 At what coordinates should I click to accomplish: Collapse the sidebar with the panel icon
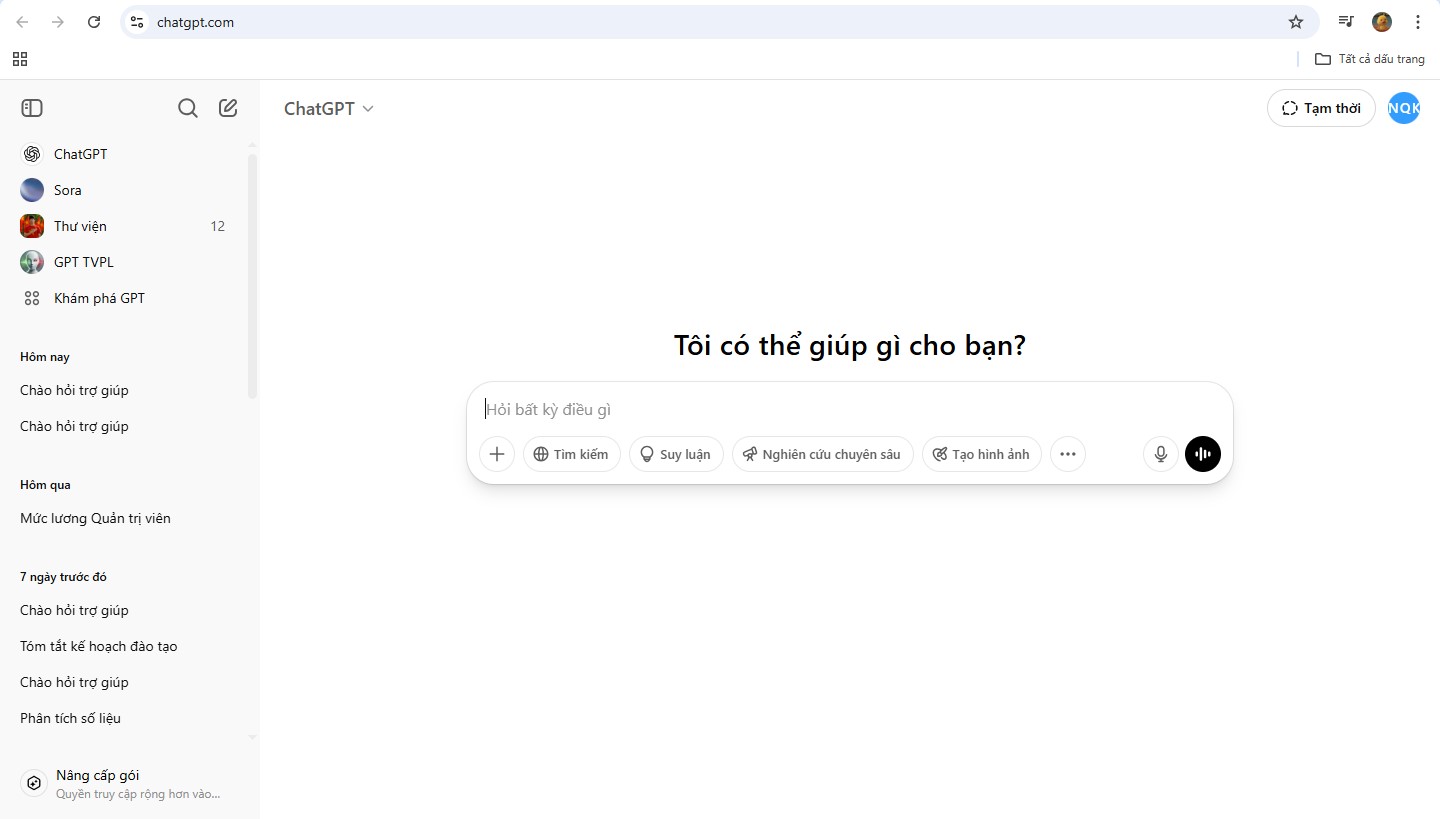pyautogui.click(x=32, y=108)
